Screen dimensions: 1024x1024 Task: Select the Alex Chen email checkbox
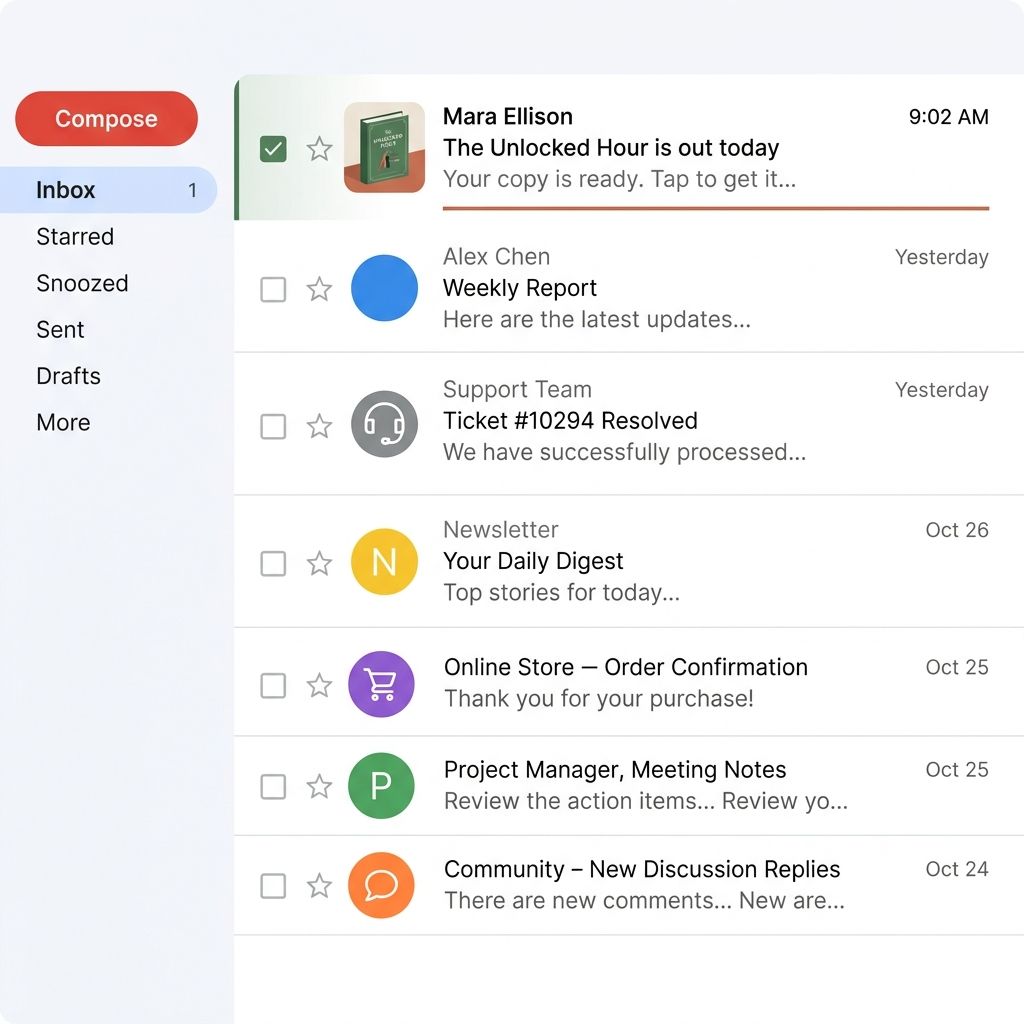point(273,289)
